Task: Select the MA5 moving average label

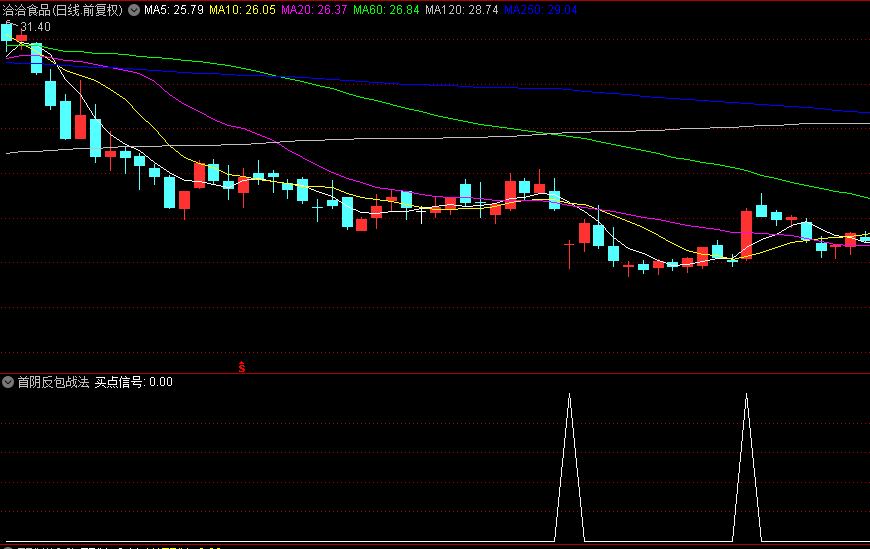Action: [174, 10]
